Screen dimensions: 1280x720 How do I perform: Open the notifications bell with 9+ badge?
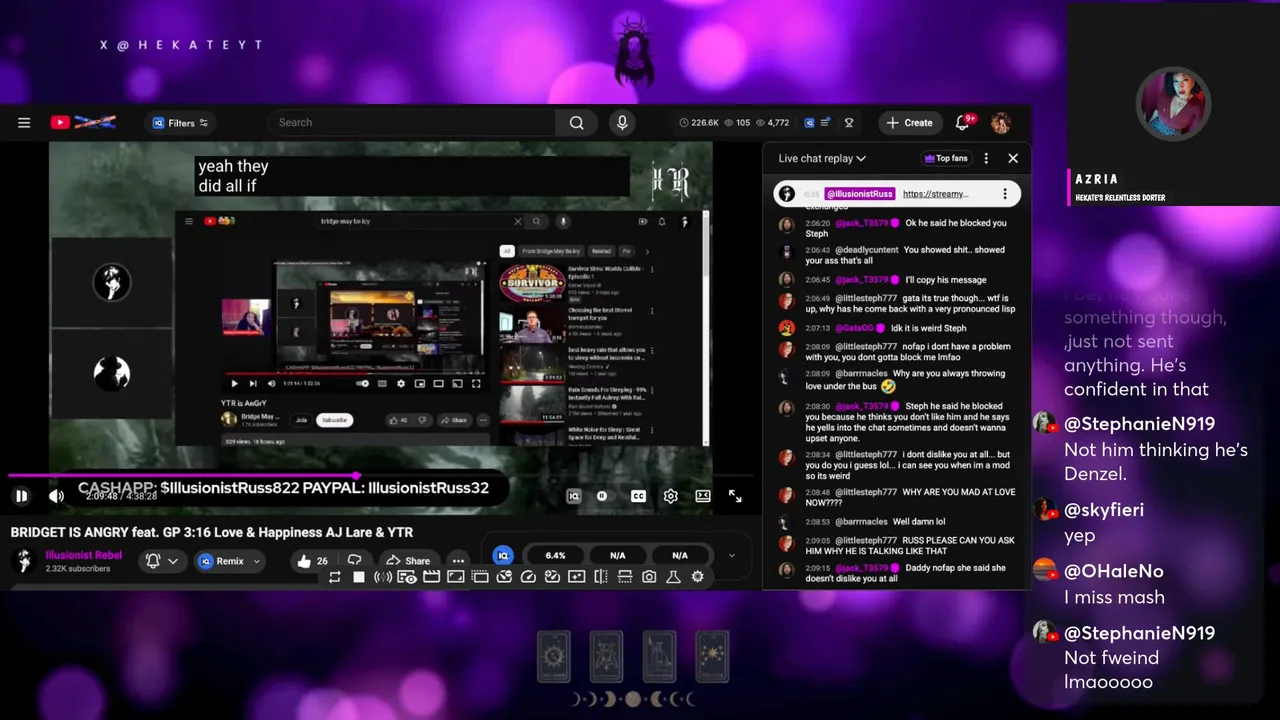click(x=964, y=122)
